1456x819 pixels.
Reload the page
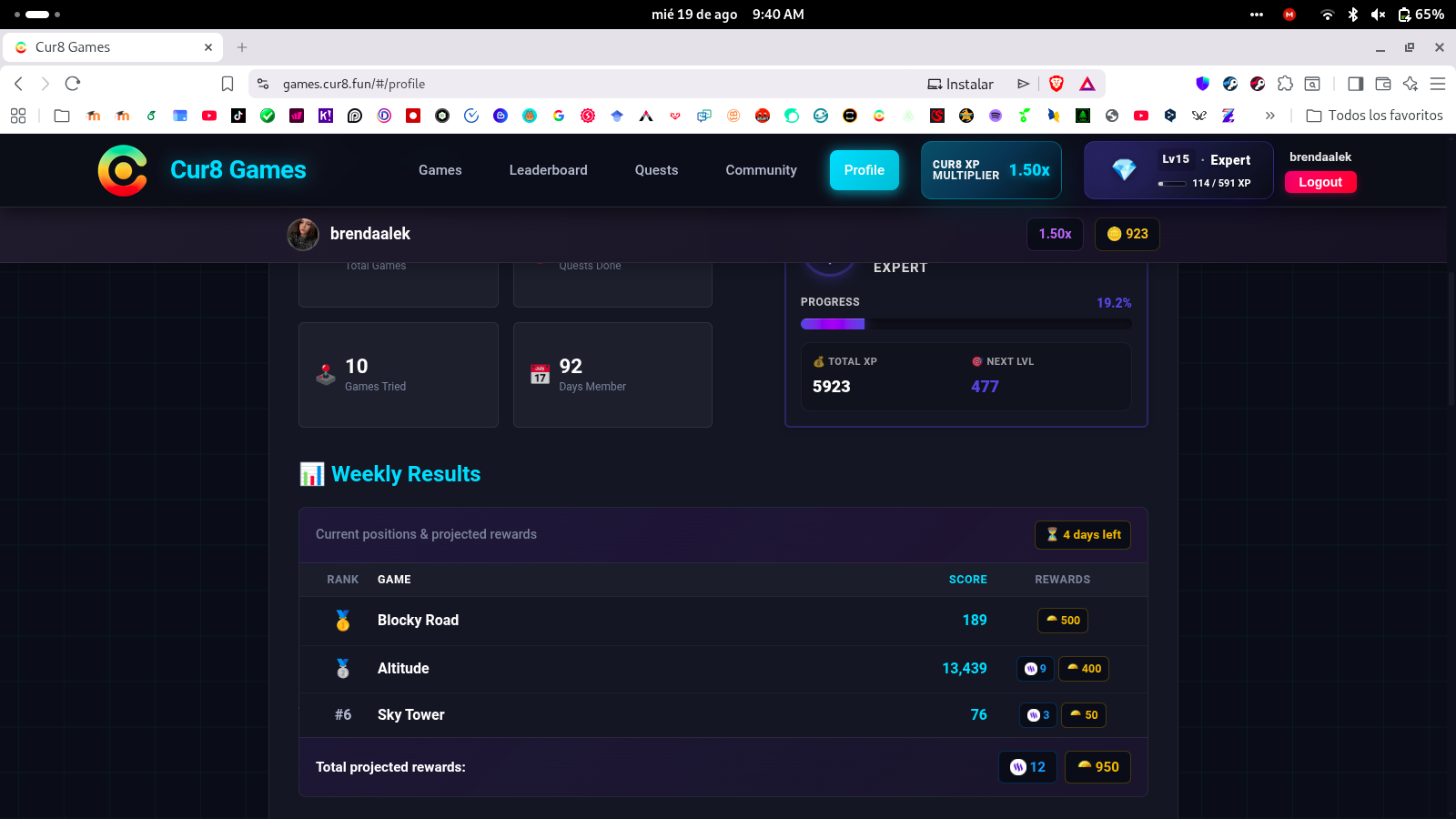pos(73,84)
